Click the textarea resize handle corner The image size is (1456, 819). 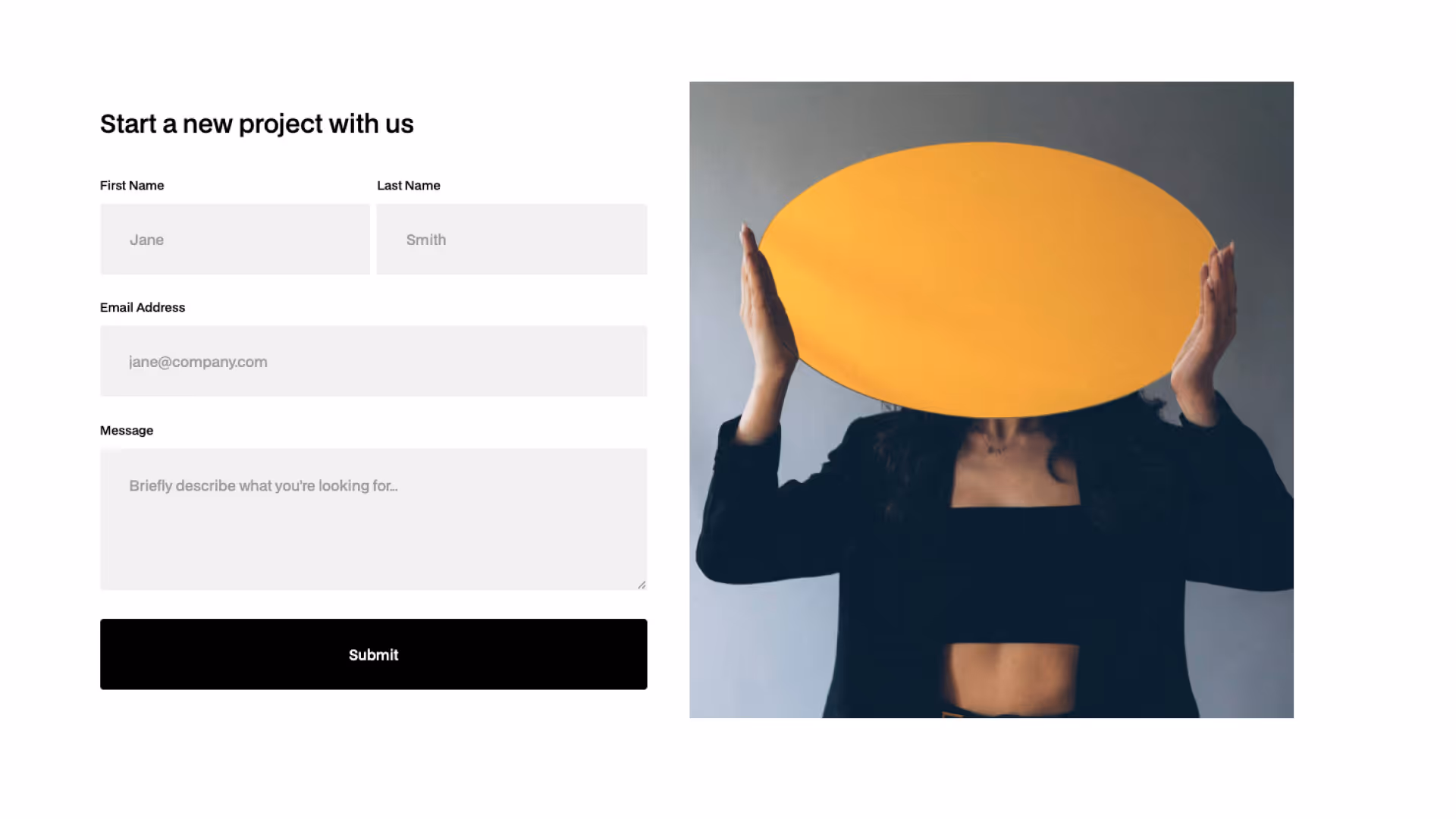[x=642, y=584]
